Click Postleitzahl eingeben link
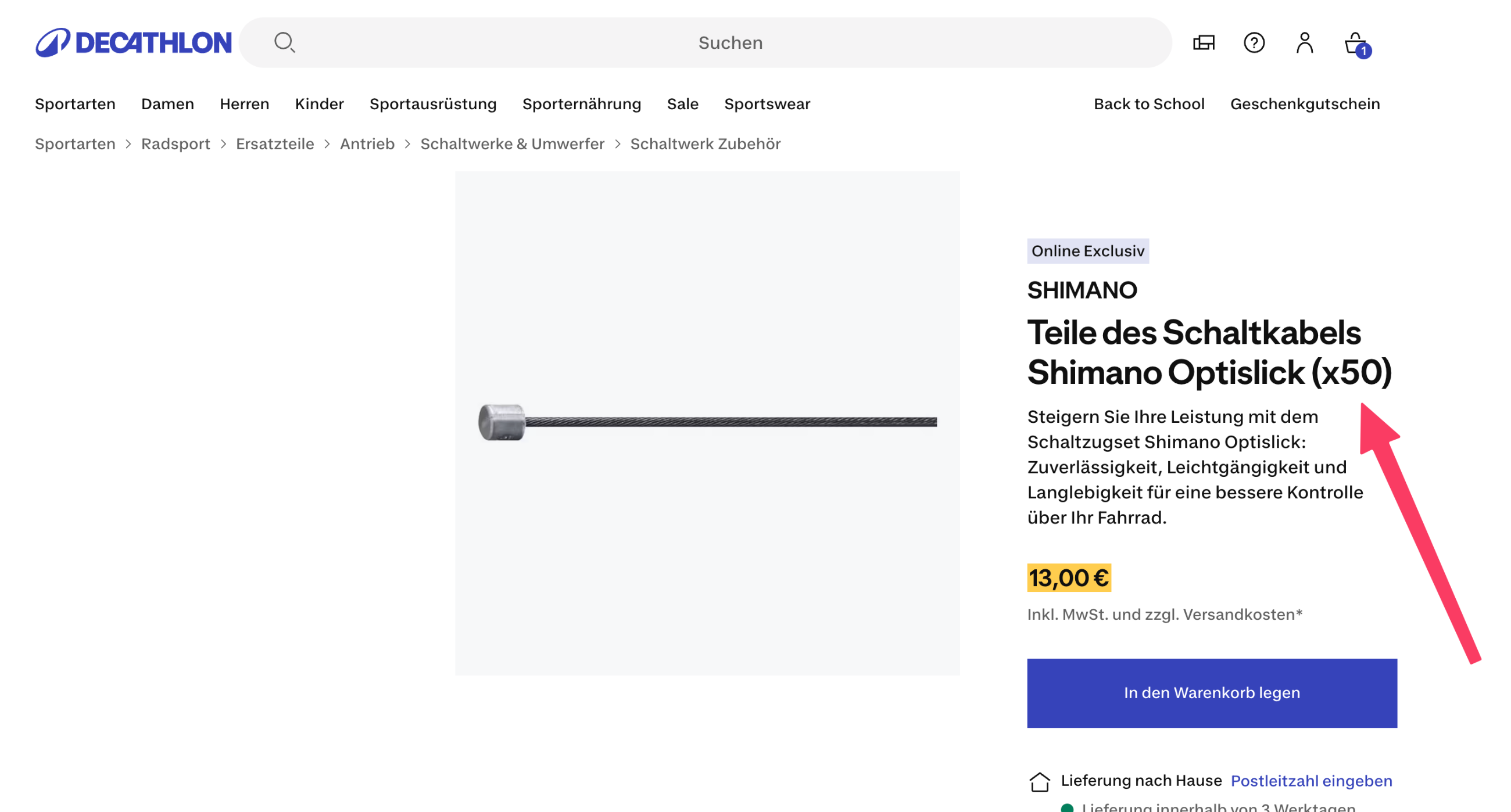Viewport: 1511px width, 812px height. pyautogui.click(x=1311, y=780)
